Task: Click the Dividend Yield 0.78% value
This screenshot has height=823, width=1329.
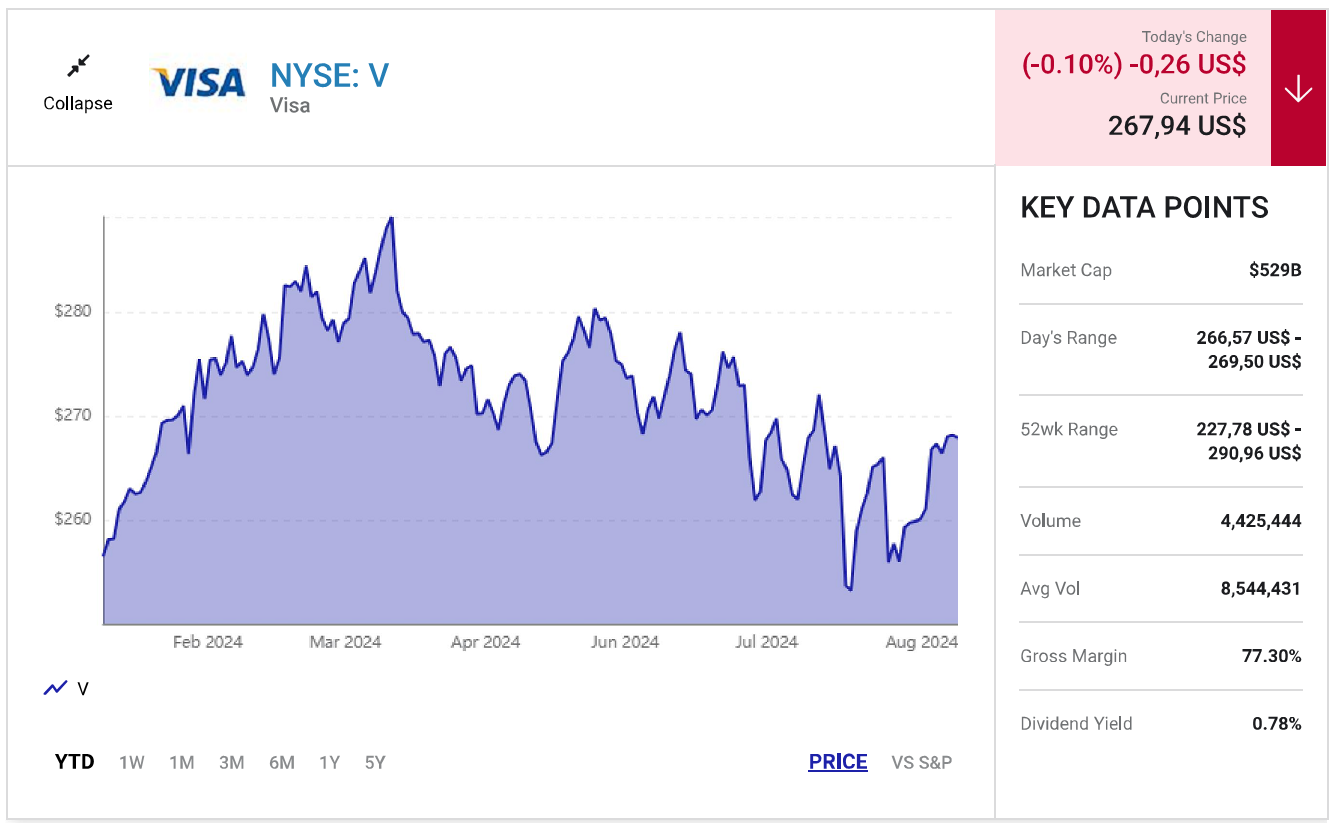Action: tap(1277, 723)
